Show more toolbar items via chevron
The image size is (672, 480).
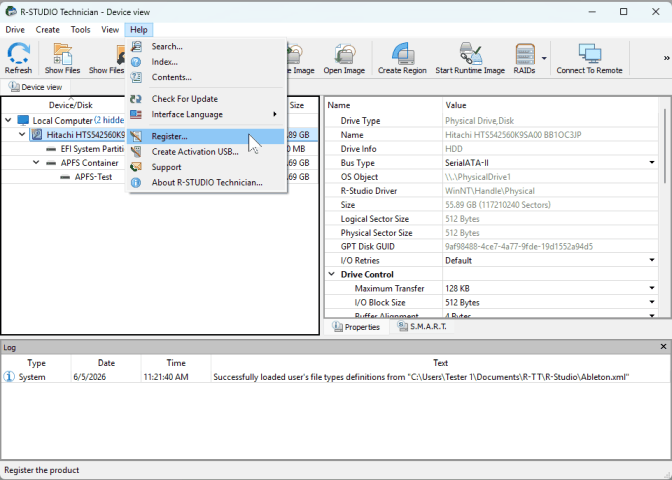(x=666, y=58)
